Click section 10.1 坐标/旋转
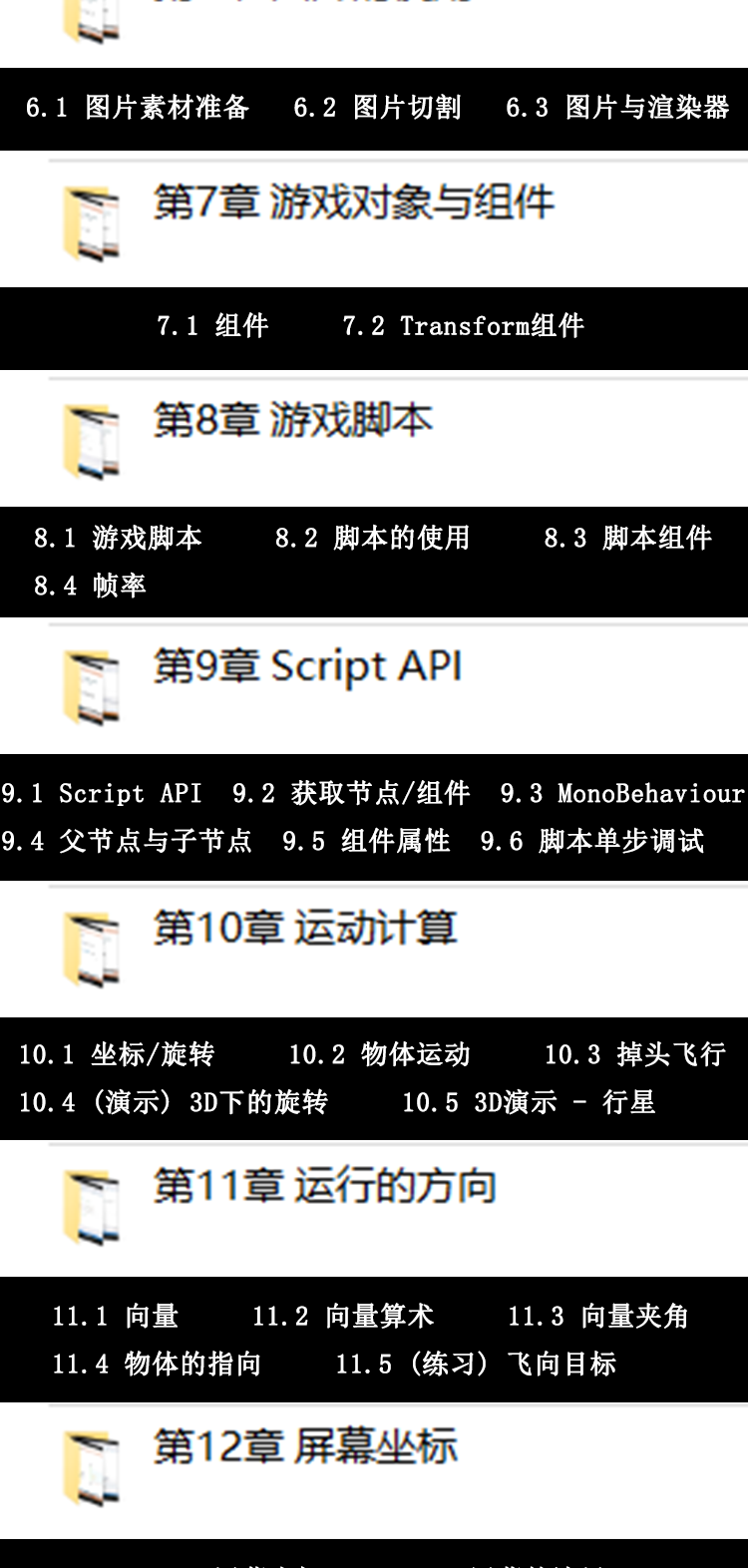This screenshot has height=1568, width=748. click(x=117, y=1054)
